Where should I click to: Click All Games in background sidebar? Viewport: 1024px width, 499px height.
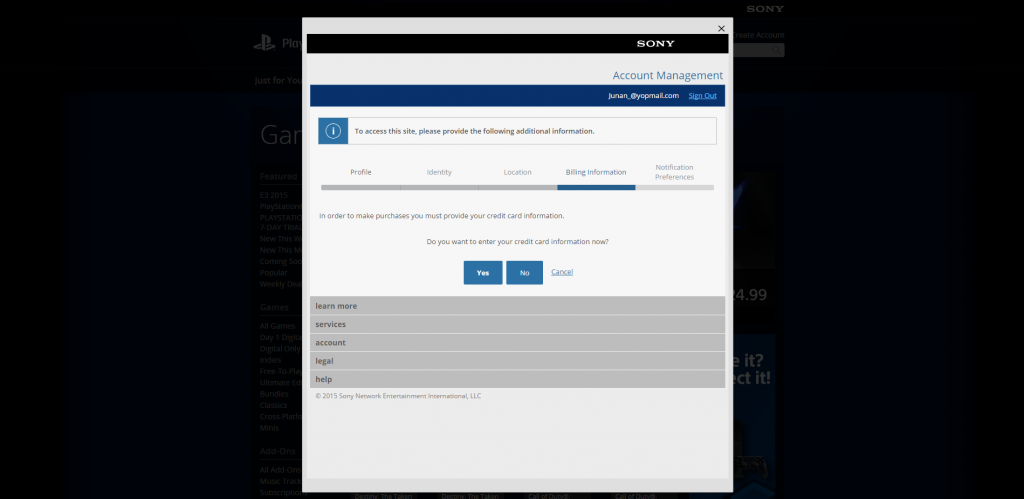coord(278,326)
